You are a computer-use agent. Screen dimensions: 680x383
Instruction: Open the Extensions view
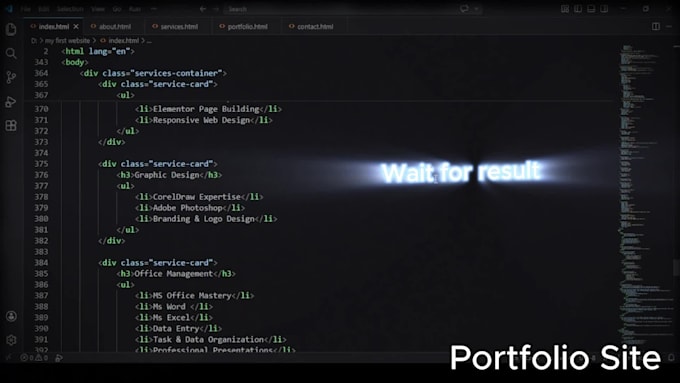[x=11, y=126]
